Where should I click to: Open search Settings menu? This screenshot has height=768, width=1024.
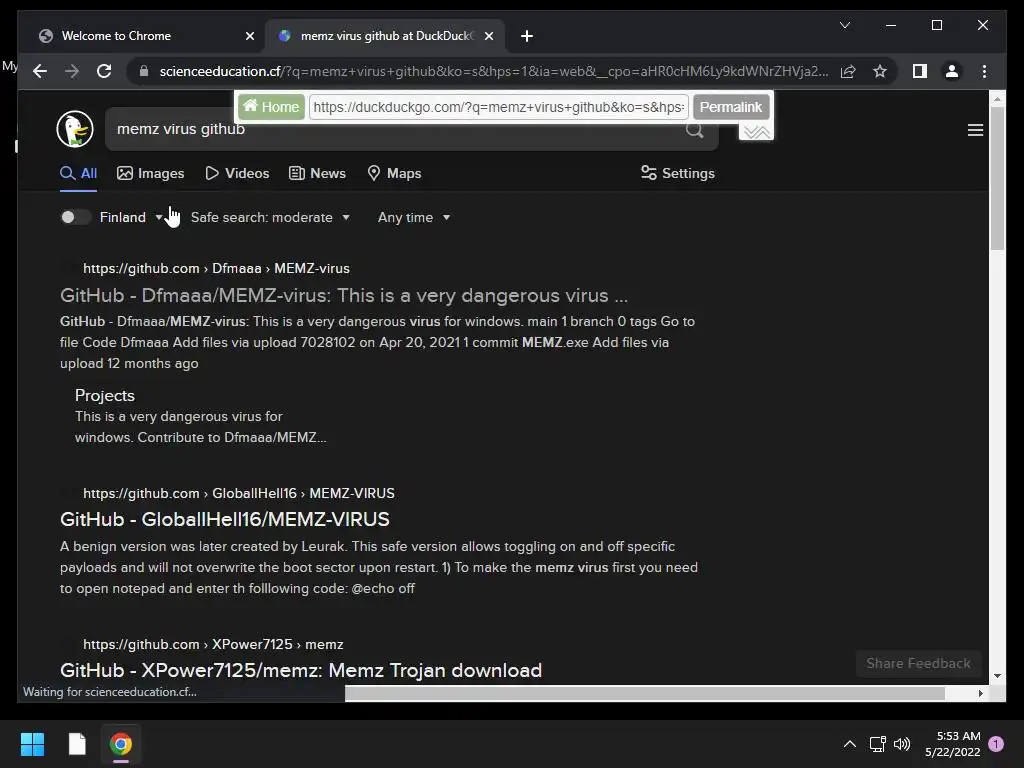(678, 174)
